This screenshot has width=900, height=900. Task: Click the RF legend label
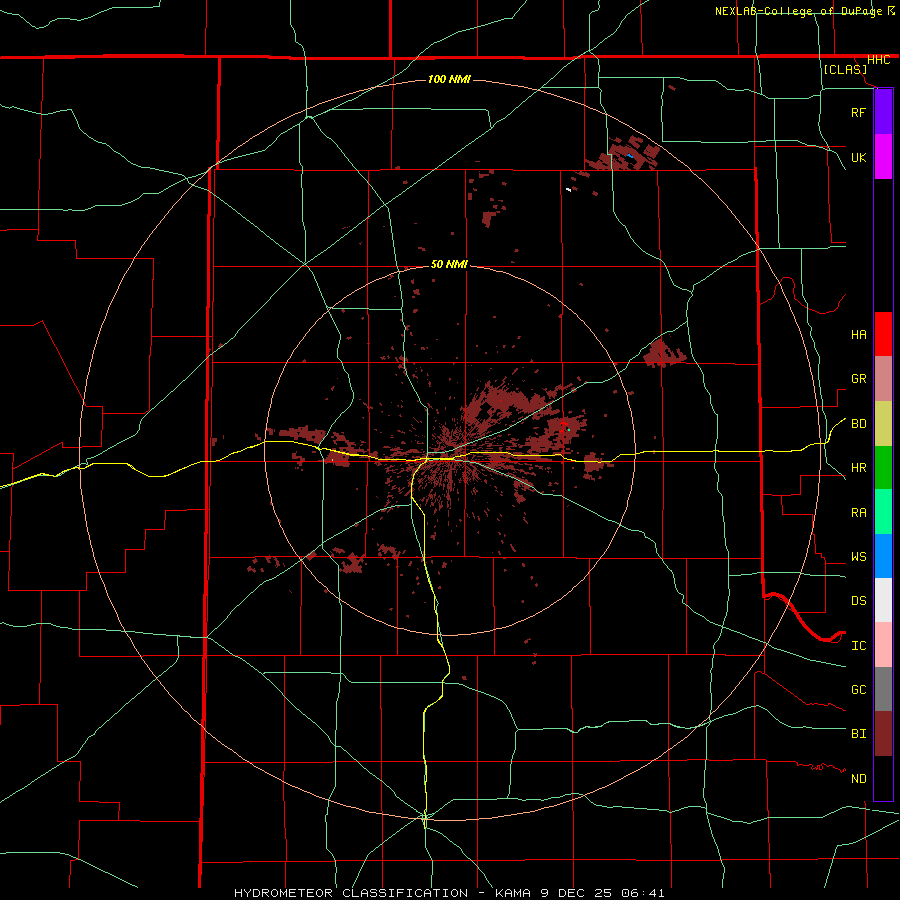click(858, 112)
